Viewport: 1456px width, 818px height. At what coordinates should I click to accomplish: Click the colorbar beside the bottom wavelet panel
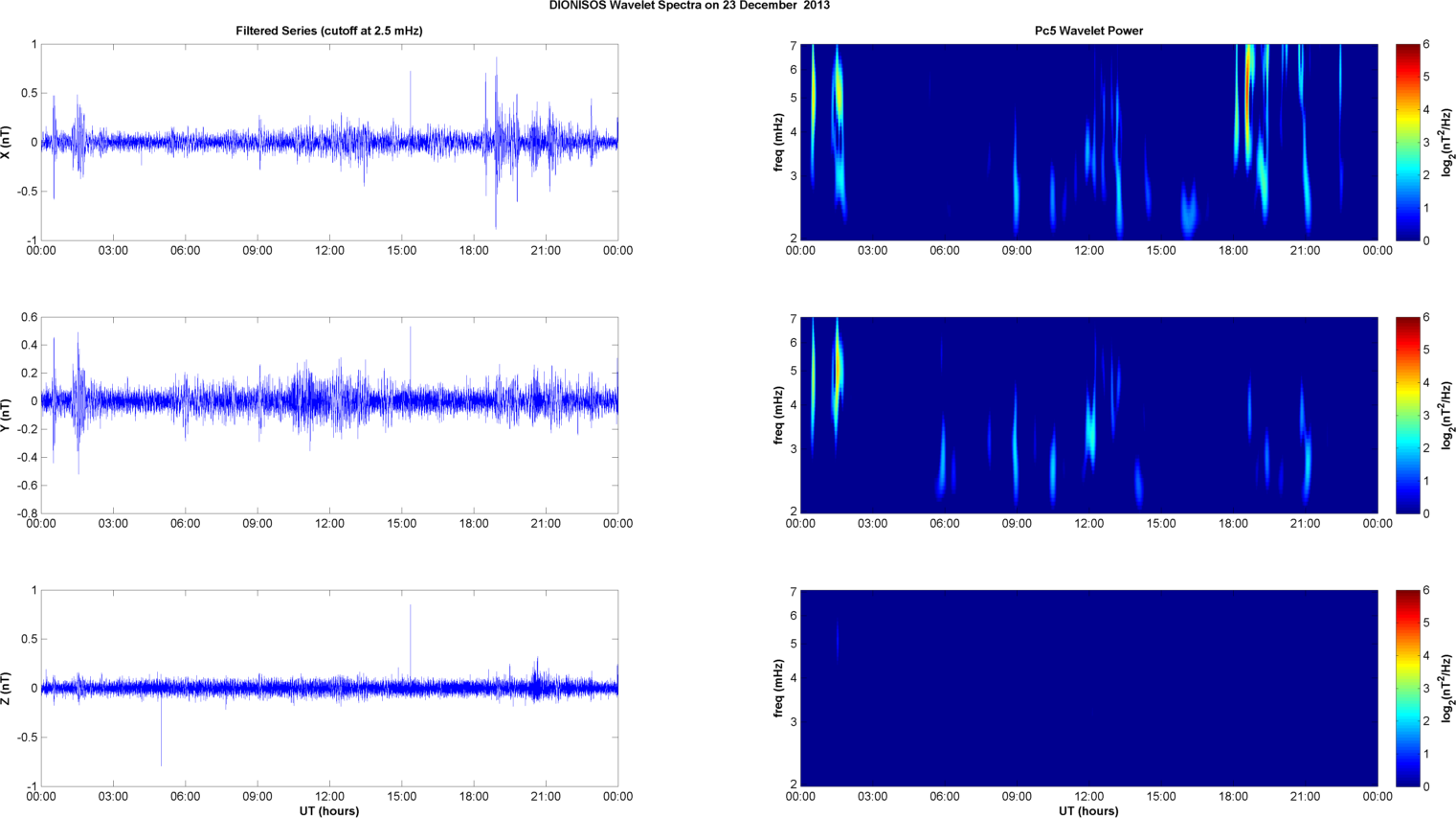click(x=1407, y=689)
